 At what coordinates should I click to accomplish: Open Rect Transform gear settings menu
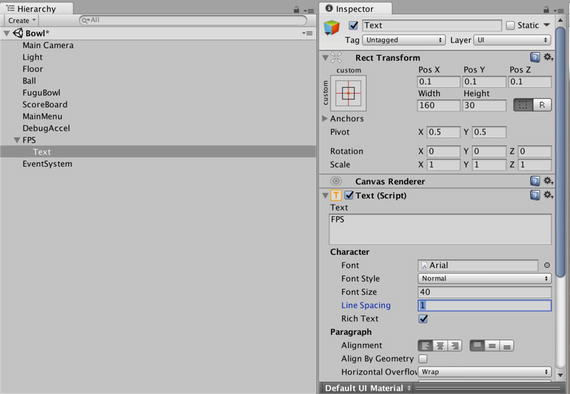pyautogui.click(x=548, y=57)
